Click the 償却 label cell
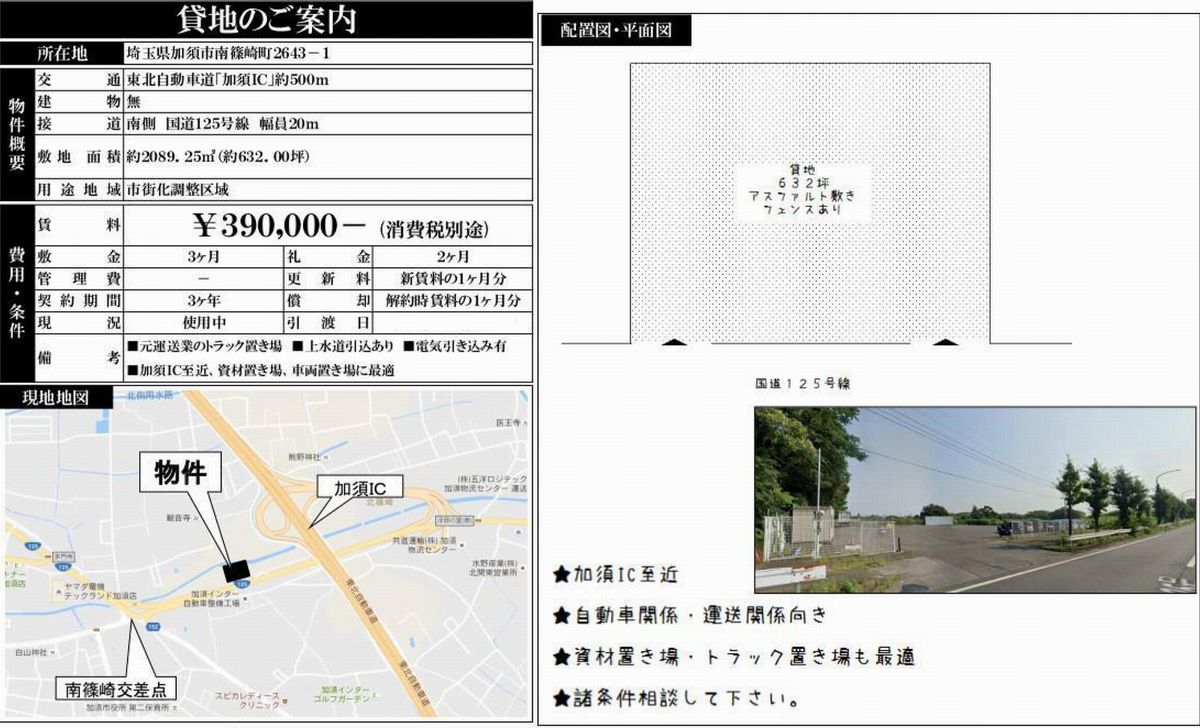 (x=329, y=300)
